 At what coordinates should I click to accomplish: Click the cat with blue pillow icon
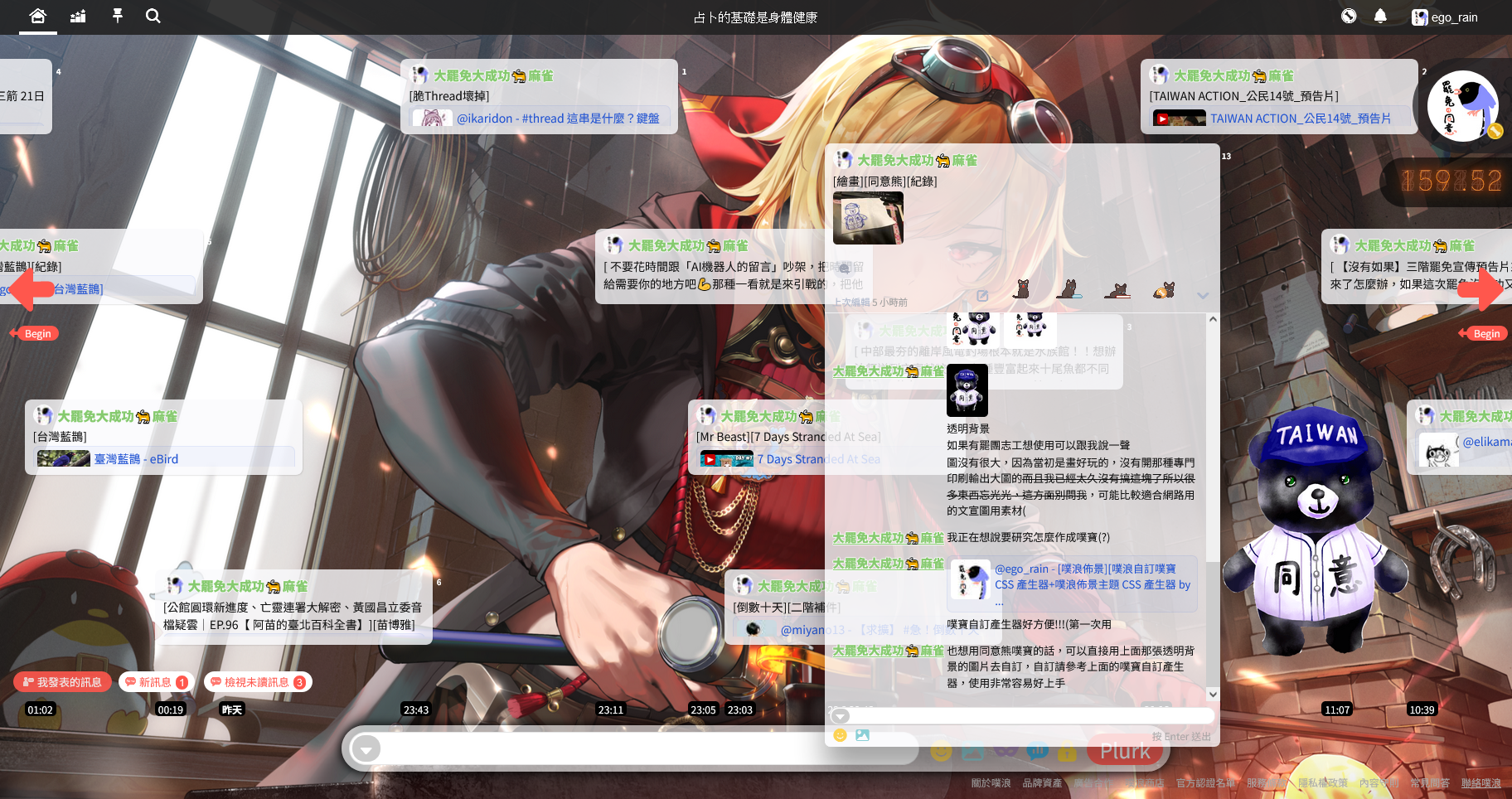tap(1069, 289)
